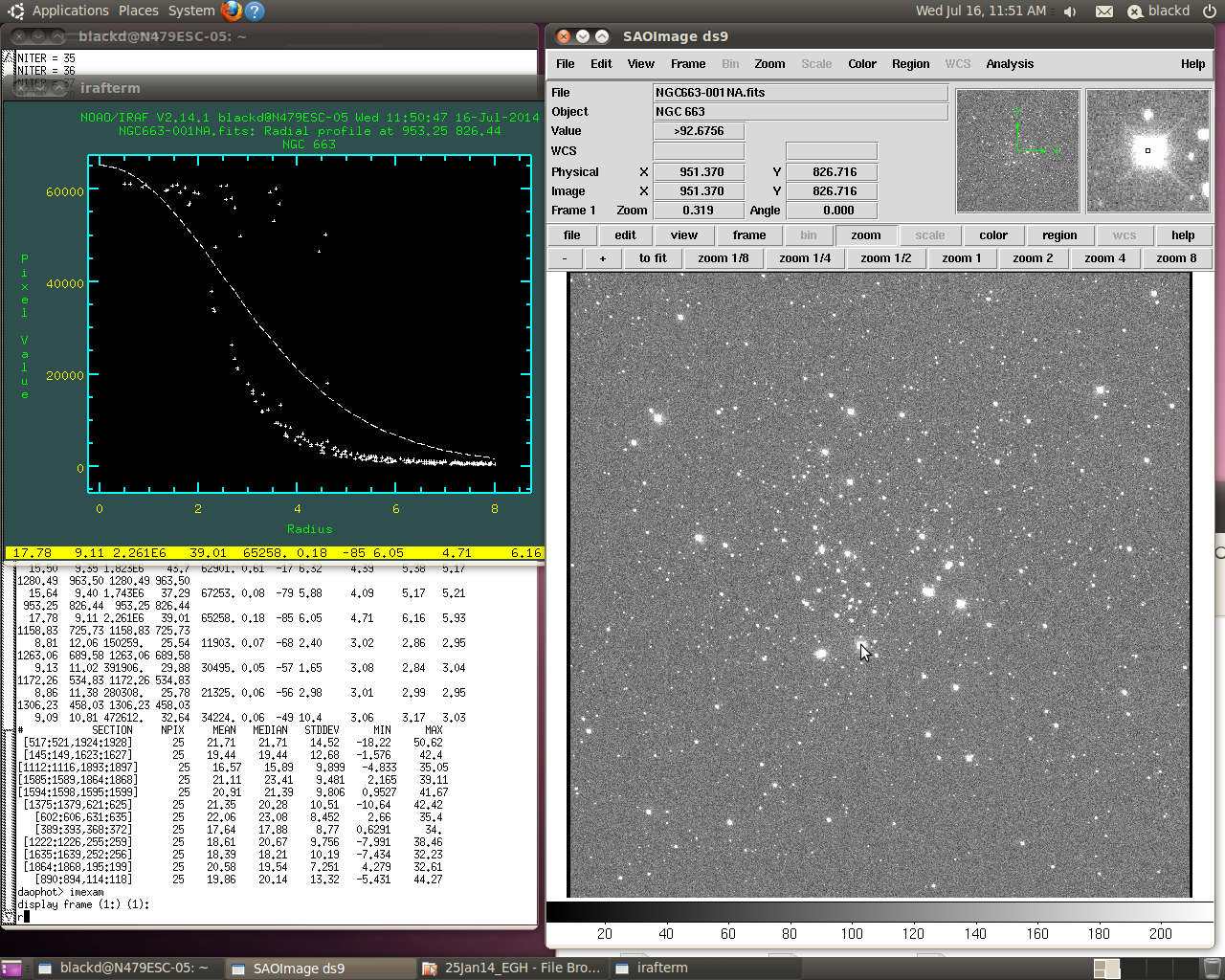Open the ds9 Color menu
The image size is (1225, 980).
[861, 64]
